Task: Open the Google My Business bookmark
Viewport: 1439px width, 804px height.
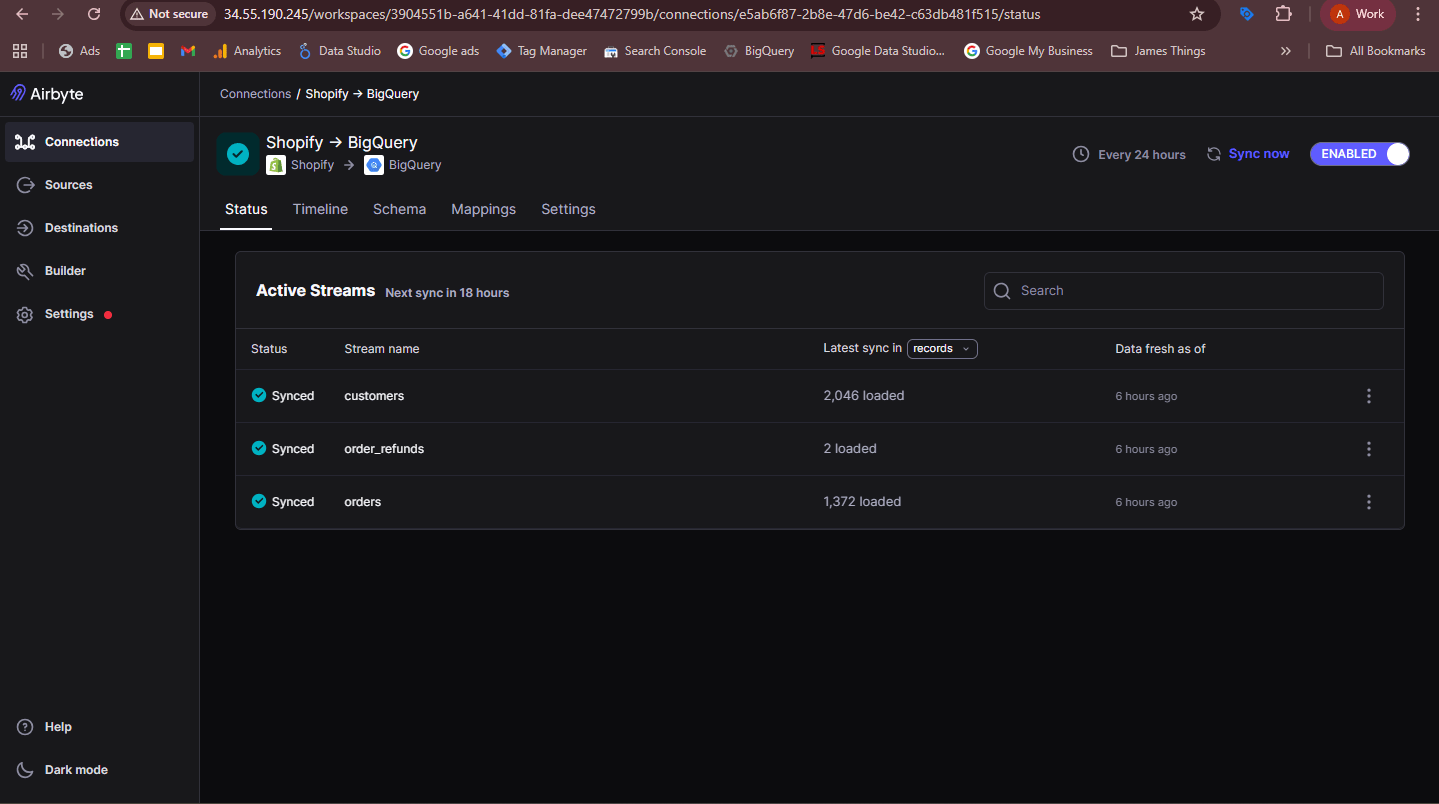Action: (x=1028, y=51)
